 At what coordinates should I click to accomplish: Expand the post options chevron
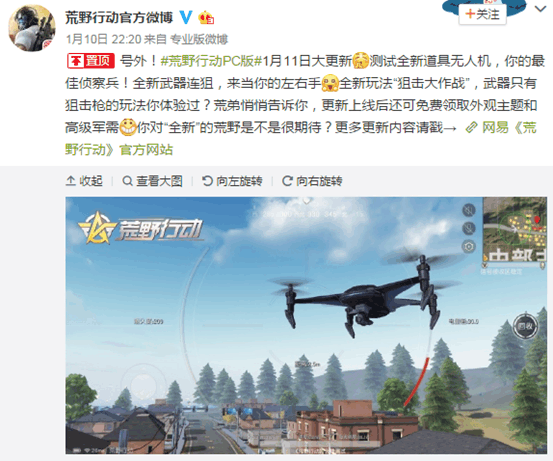pos(540,8)
